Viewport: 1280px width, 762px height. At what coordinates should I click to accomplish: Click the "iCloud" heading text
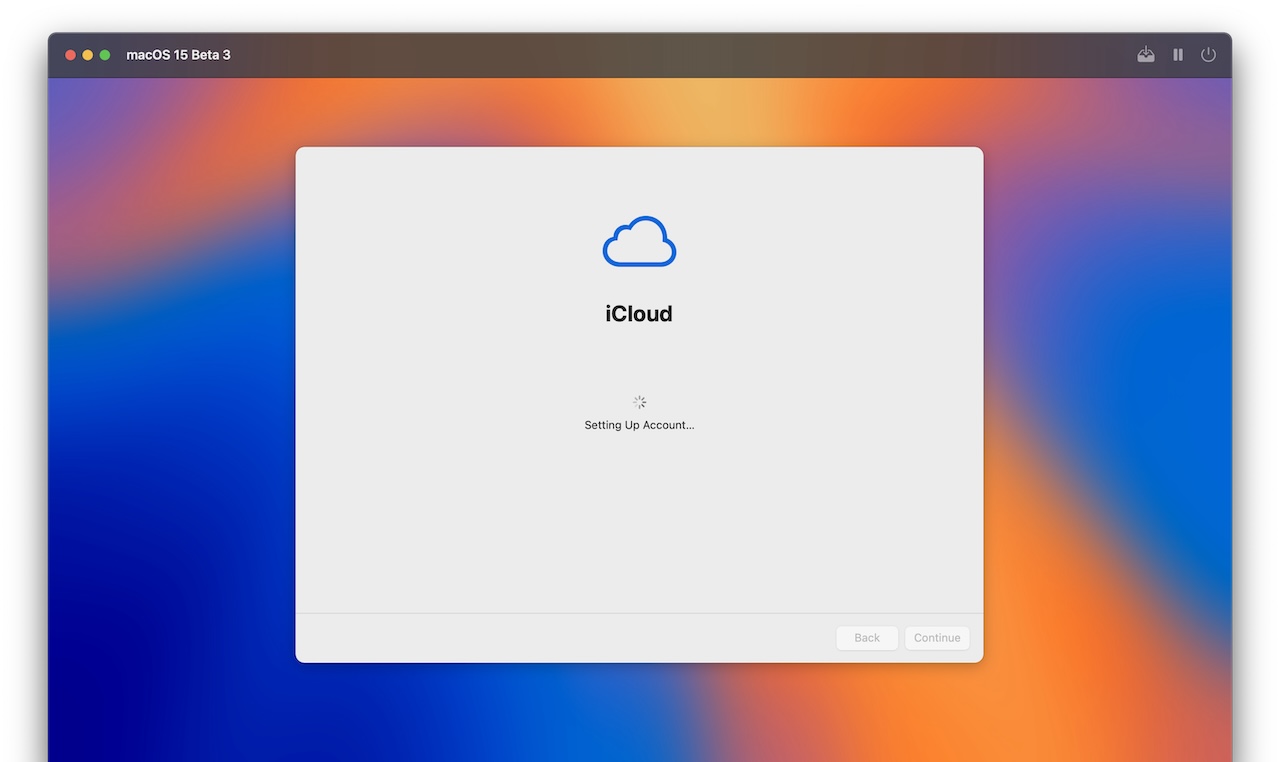(639, 314)
